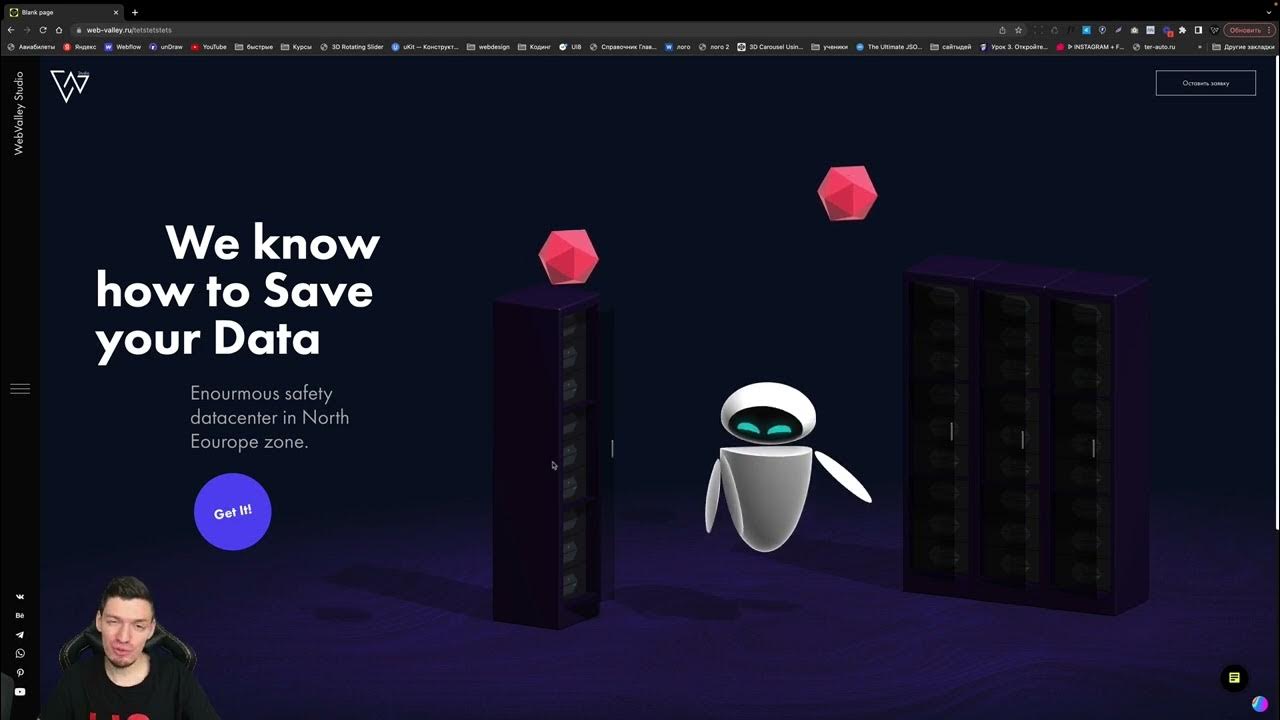
Task: Click the Get It! button
Action: pyautogui.click(x=232, y=512)
